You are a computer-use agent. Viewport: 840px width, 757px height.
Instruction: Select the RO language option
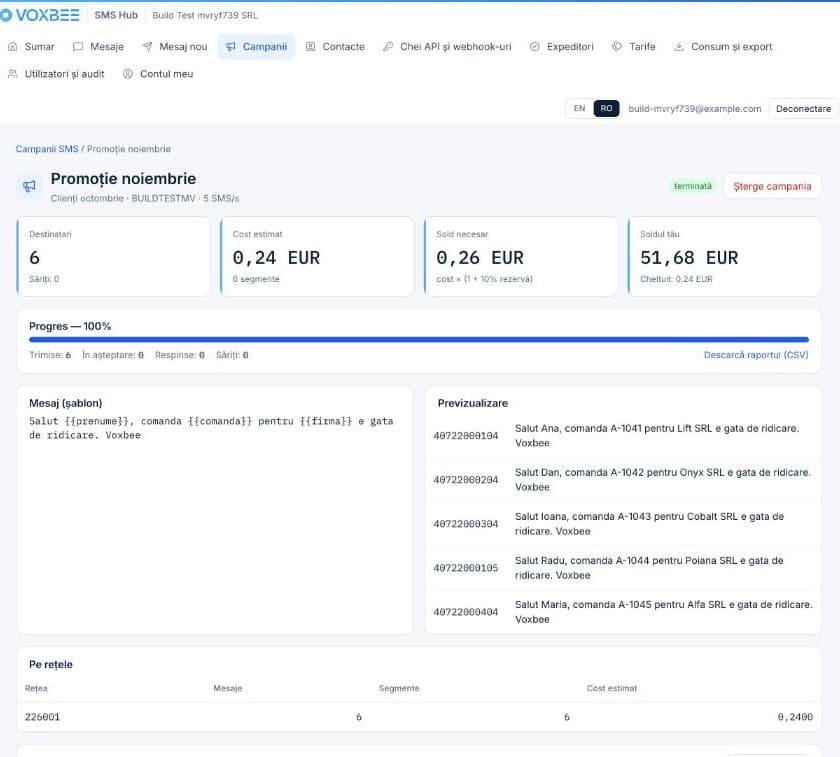[x=606, y=108]
